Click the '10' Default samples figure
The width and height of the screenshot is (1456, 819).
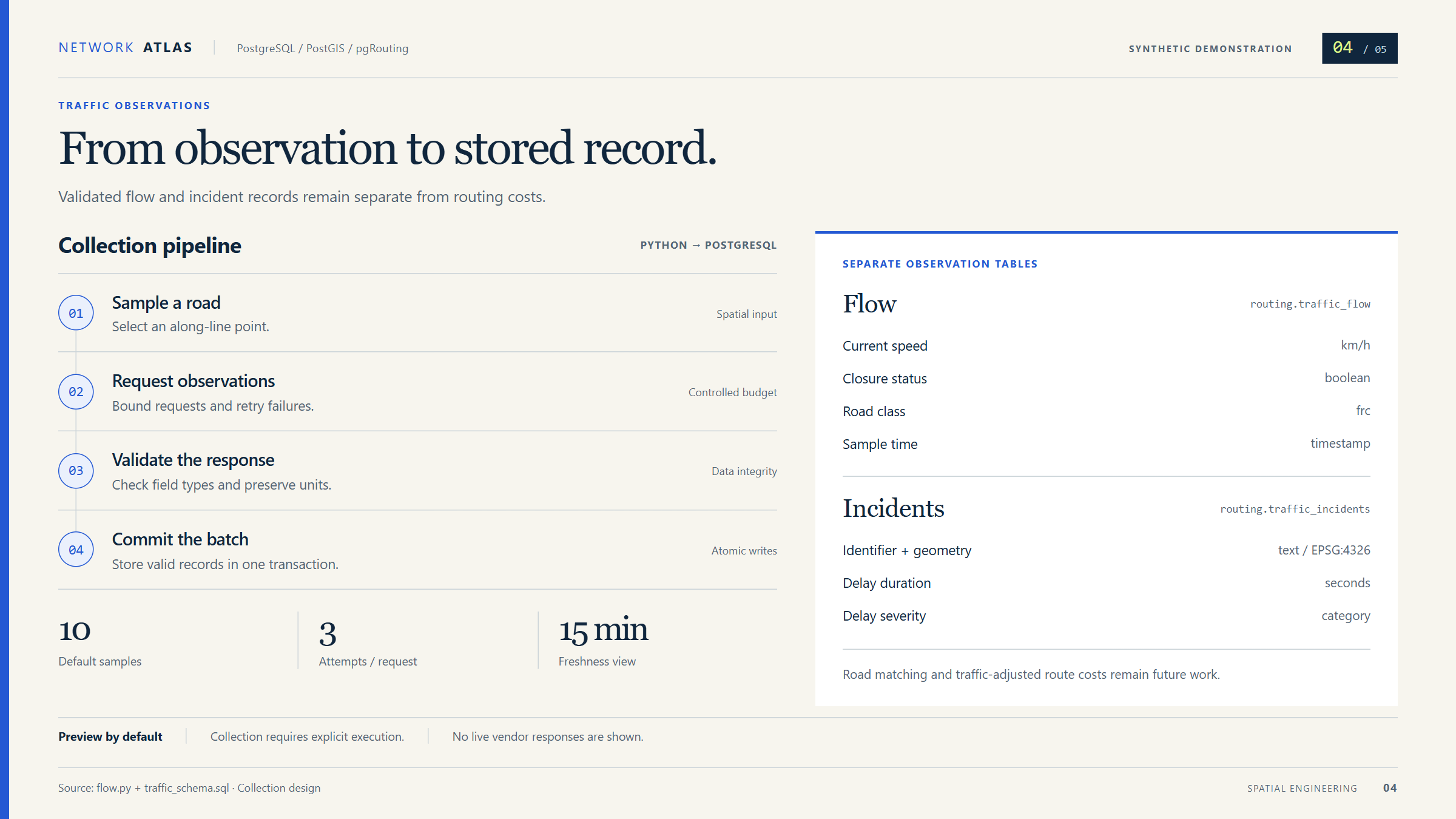pyautogui.click(x=75, y=631)
